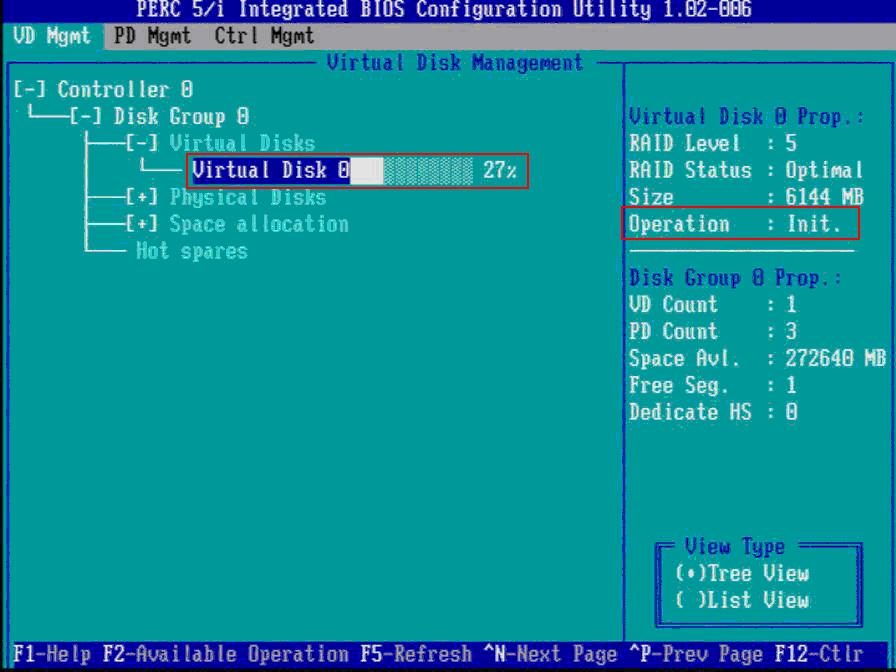This screenshot has height=672, width=896.
Task: Click the RAID Level value 5
Action: point(791,143)
